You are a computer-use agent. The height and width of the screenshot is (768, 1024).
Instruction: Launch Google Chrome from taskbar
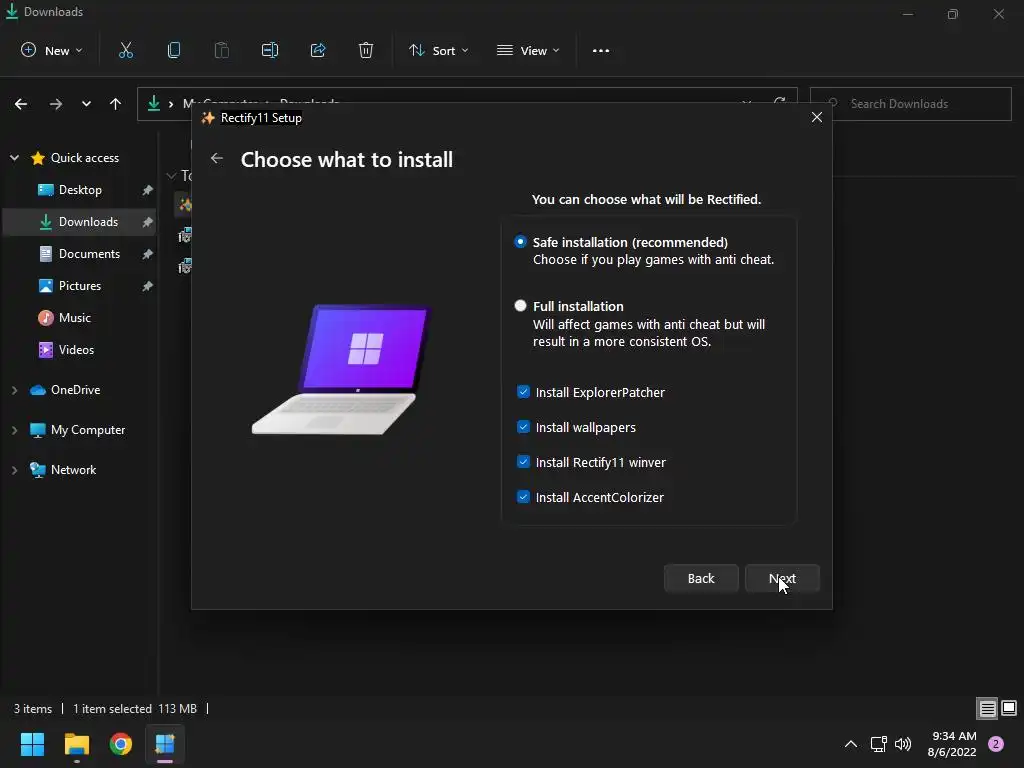point(121,744)
